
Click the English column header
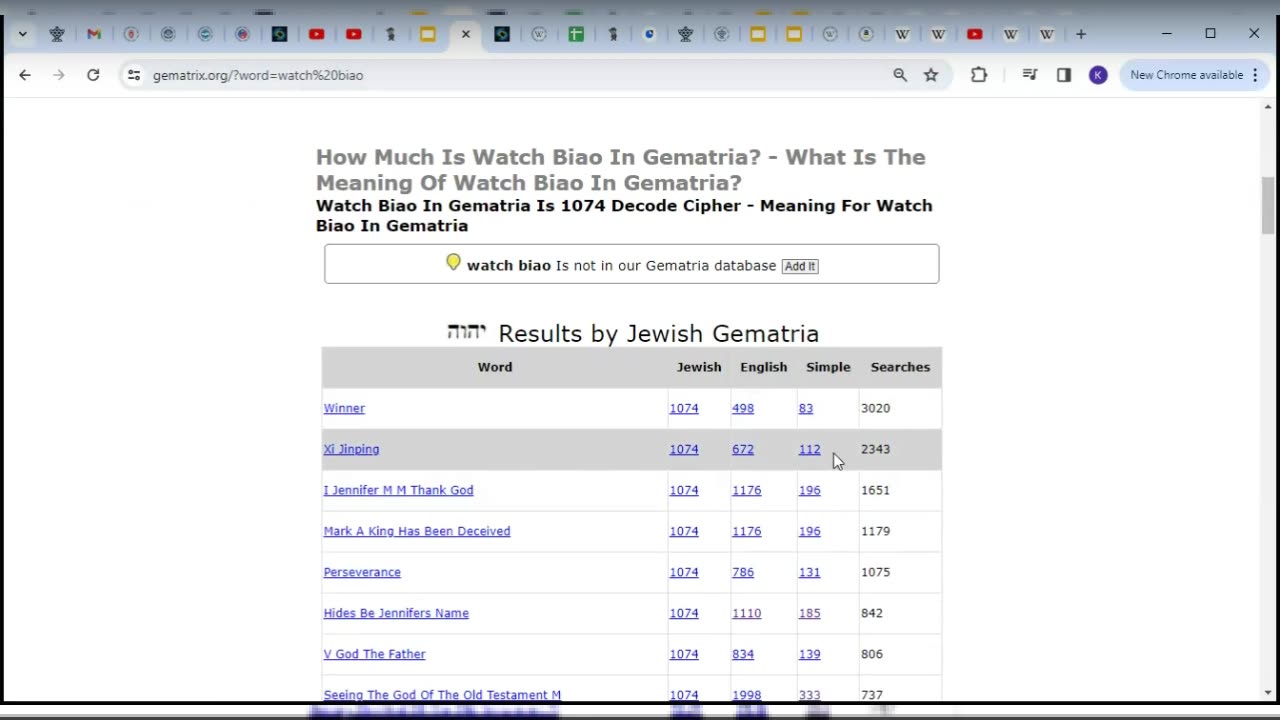click(x=764, y=367)
